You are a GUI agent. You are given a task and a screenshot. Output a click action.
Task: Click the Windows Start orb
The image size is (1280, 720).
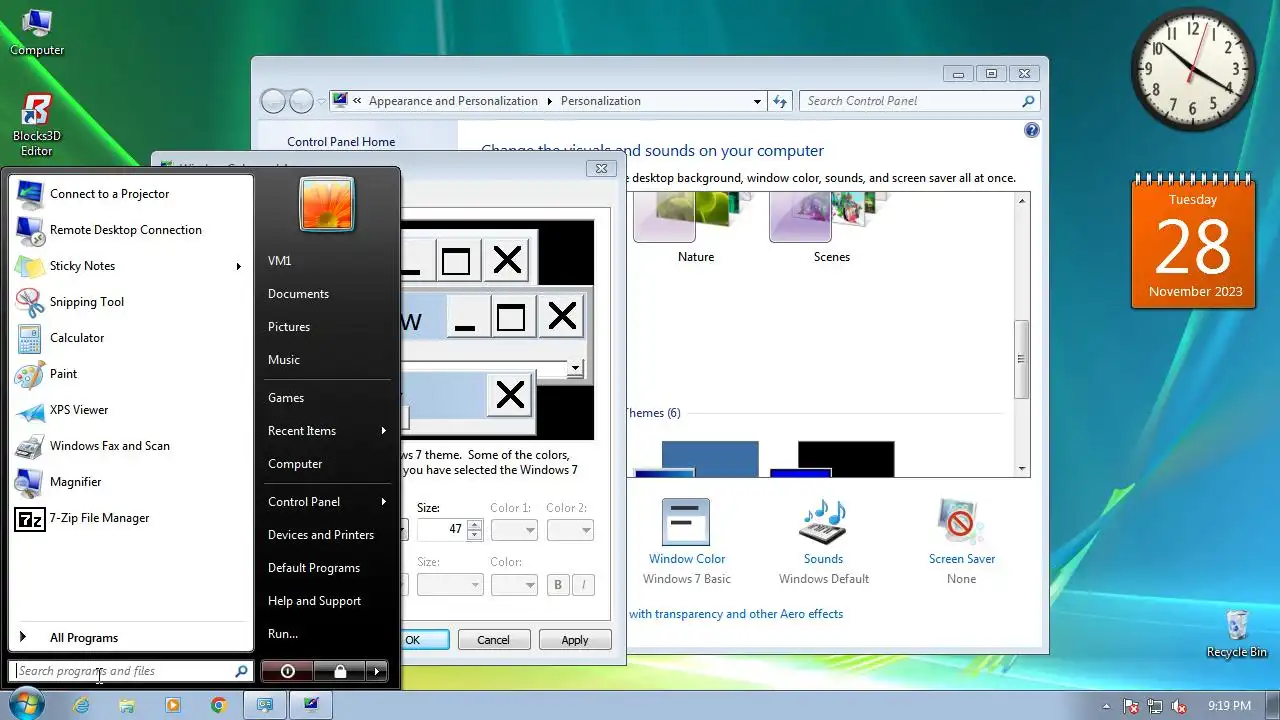point(27,704)
